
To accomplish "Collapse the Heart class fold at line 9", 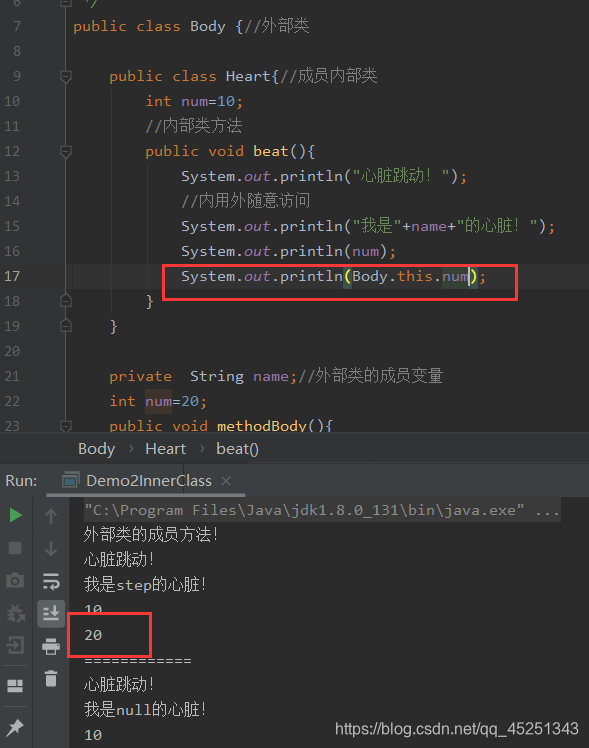I will (x=66, y=76).
